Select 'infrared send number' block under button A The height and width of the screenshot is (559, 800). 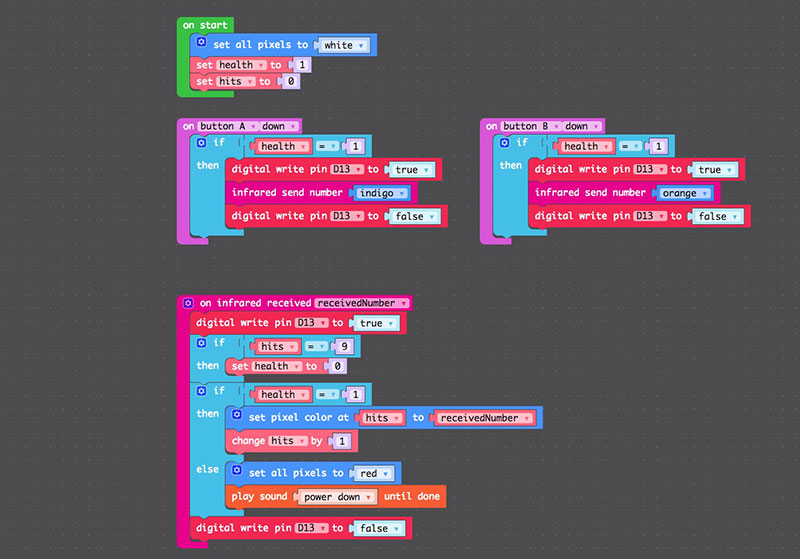[x=286, y=192]
